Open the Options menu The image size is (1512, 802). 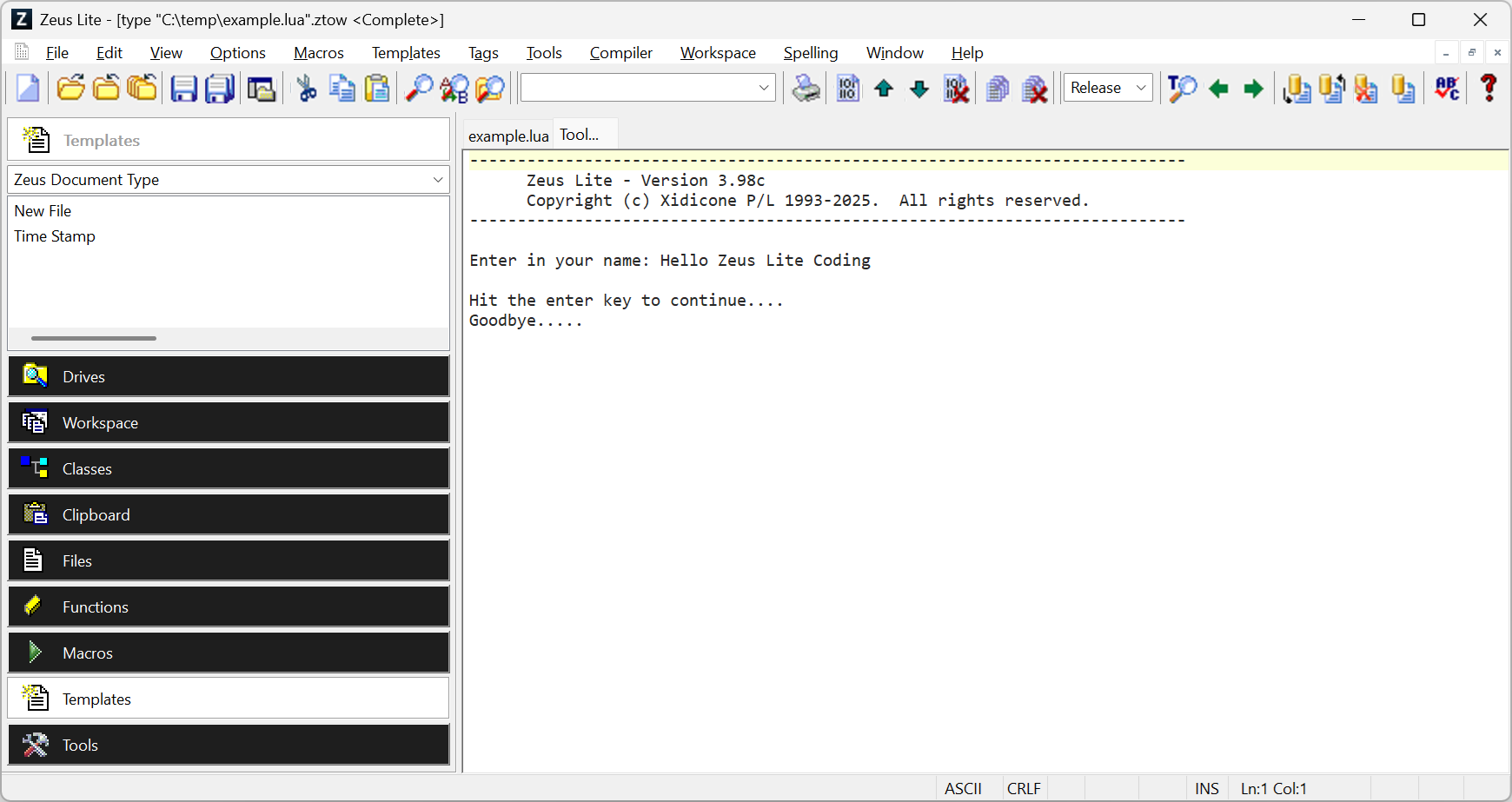tap(238, 53)
